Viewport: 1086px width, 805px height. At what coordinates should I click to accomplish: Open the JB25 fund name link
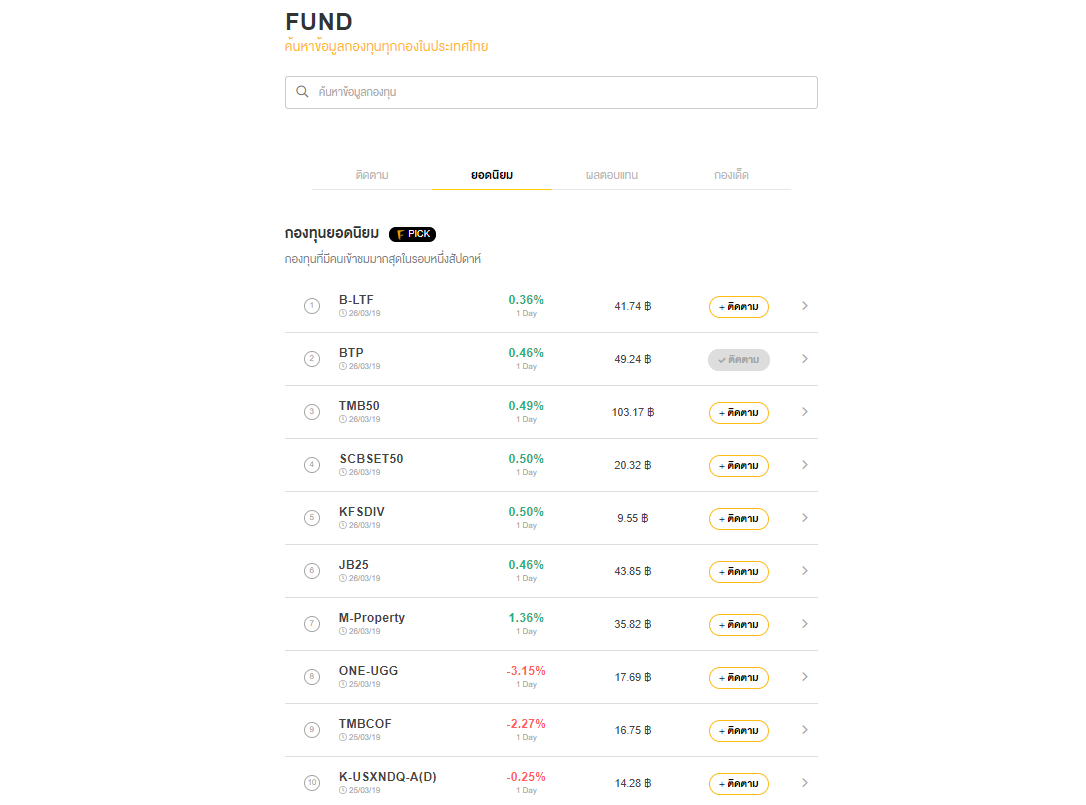(354, 565)
